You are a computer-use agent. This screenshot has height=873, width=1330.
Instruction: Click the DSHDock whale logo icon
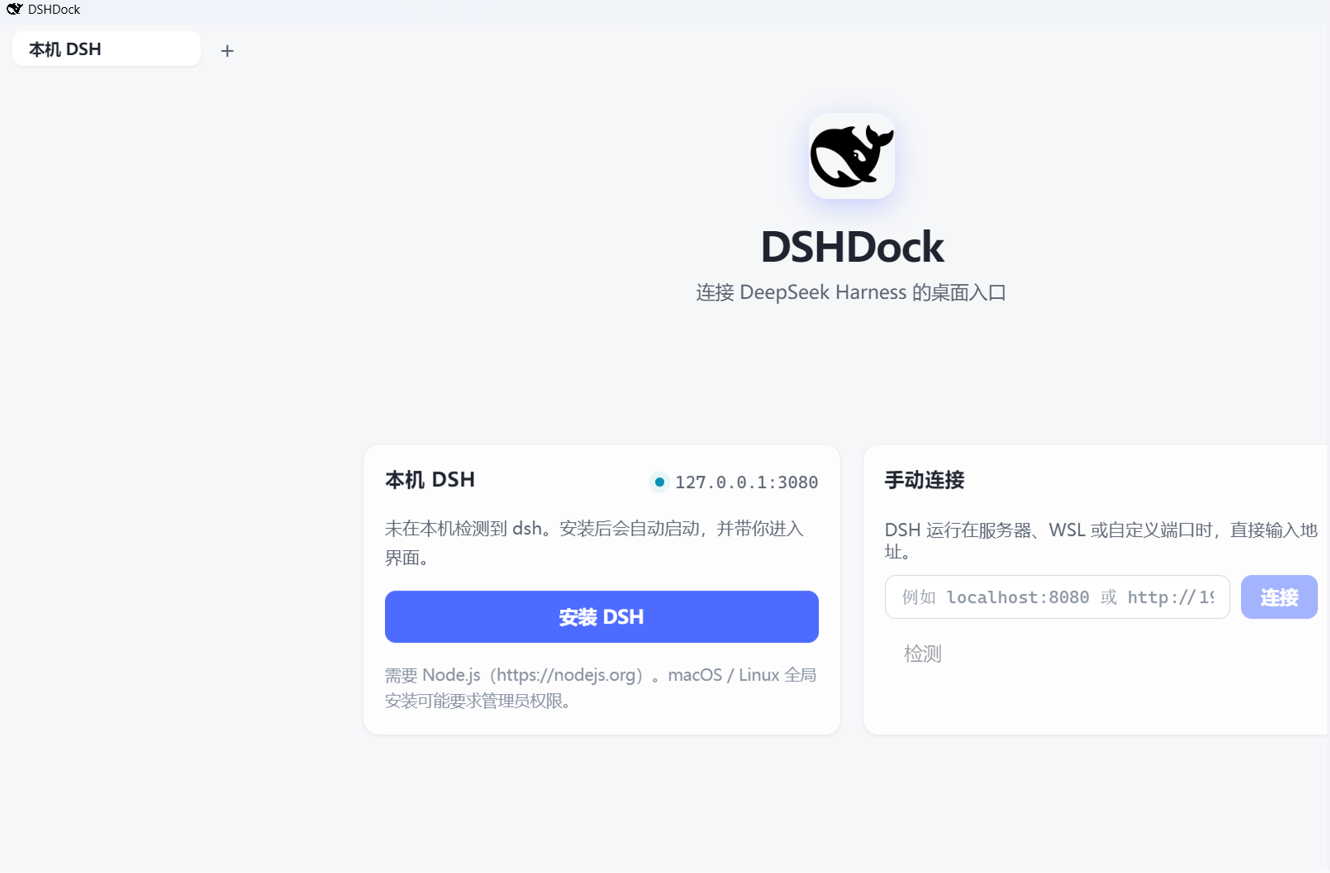tap(852, 156)
